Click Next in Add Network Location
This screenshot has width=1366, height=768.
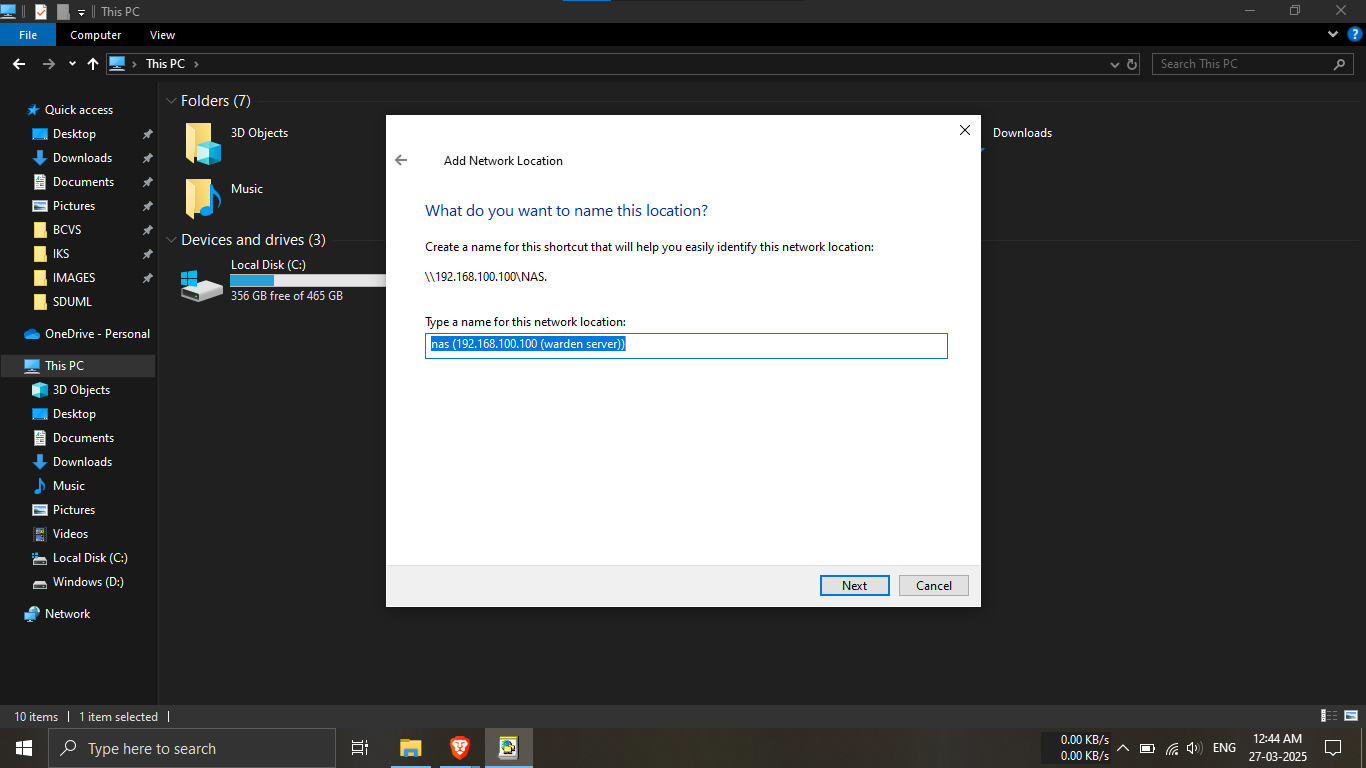click(854, 586)
